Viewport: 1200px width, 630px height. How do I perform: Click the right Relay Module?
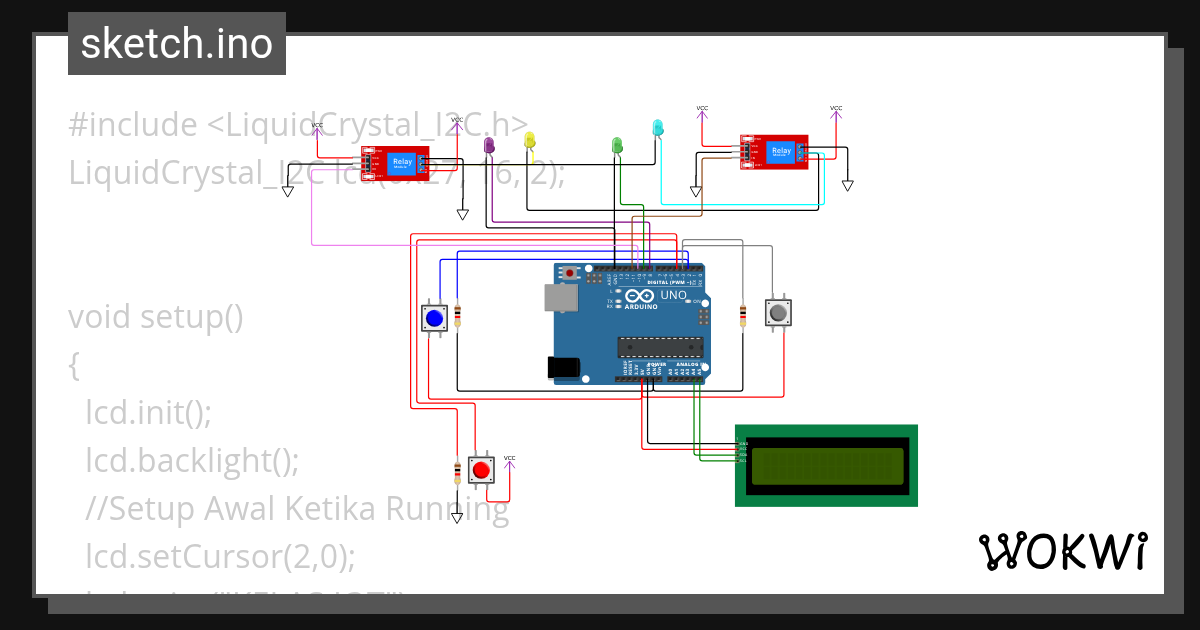[773, 151]
